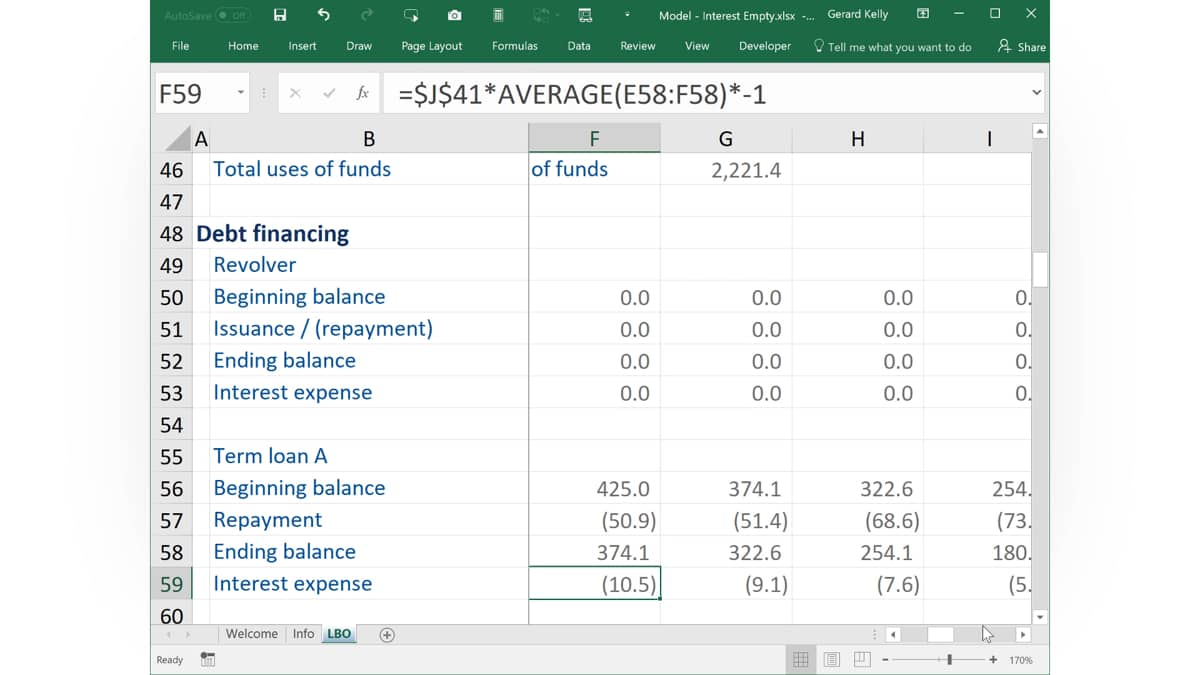The width and height of the screenshot is (1200, 675).
Task: Select the row 48 header
Action: coord(172,234)
